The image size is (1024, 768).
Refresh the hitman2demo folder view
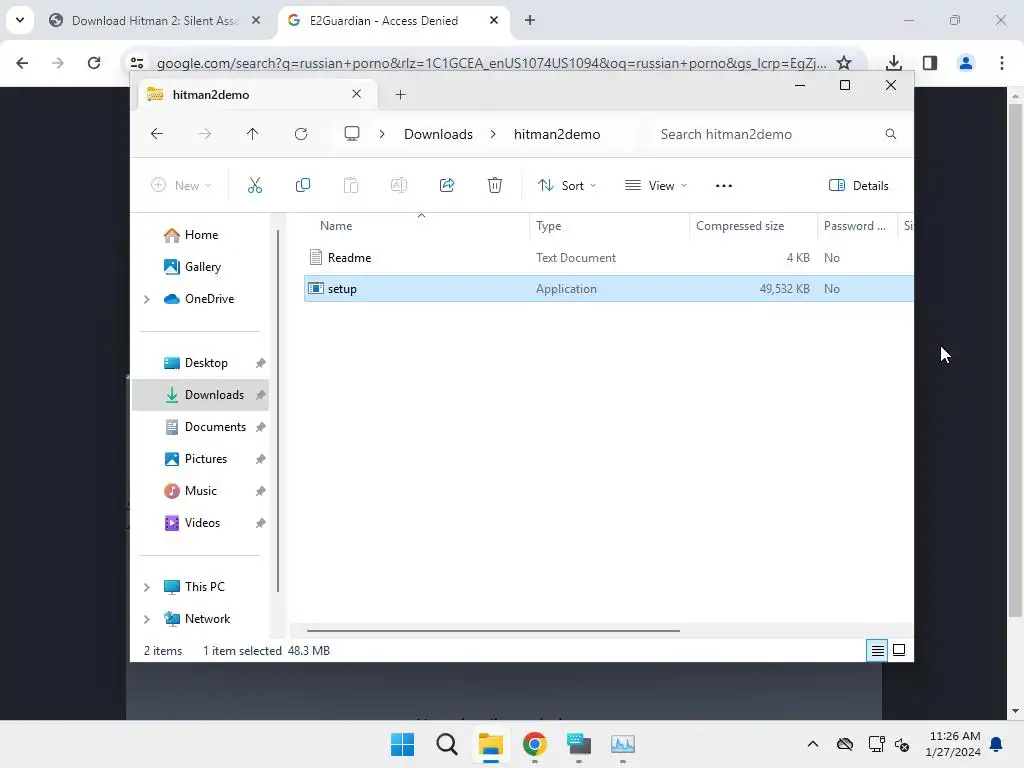(x=301, y=134)
